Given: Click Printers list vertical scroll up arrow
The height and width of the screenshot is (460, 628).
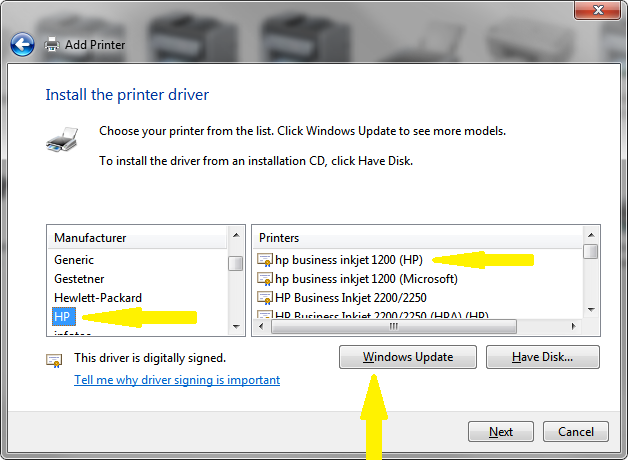Looking at the screenshot, I should click(x=591, y=235).
